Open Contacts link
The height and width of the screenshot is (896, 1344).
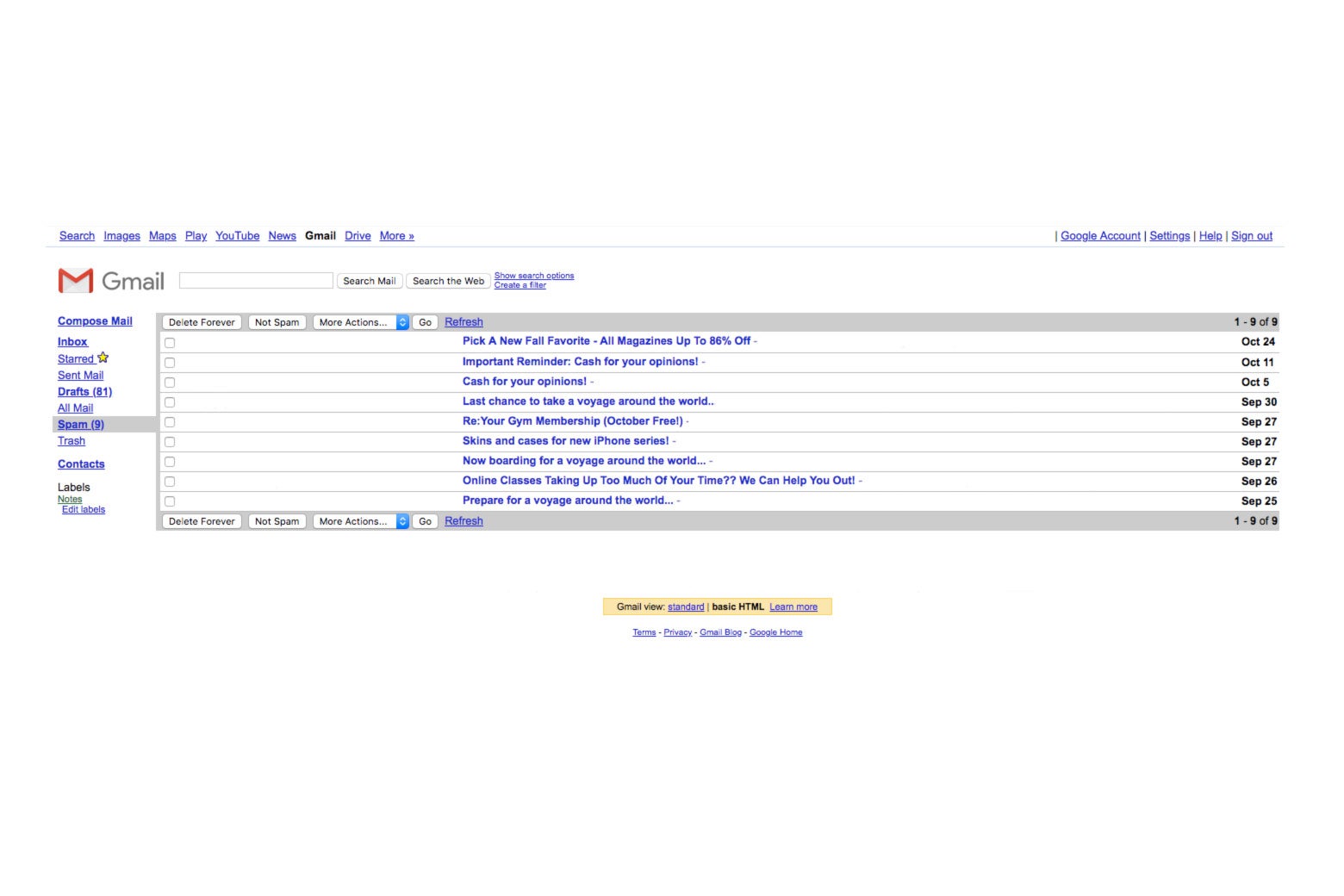point(81,464)
